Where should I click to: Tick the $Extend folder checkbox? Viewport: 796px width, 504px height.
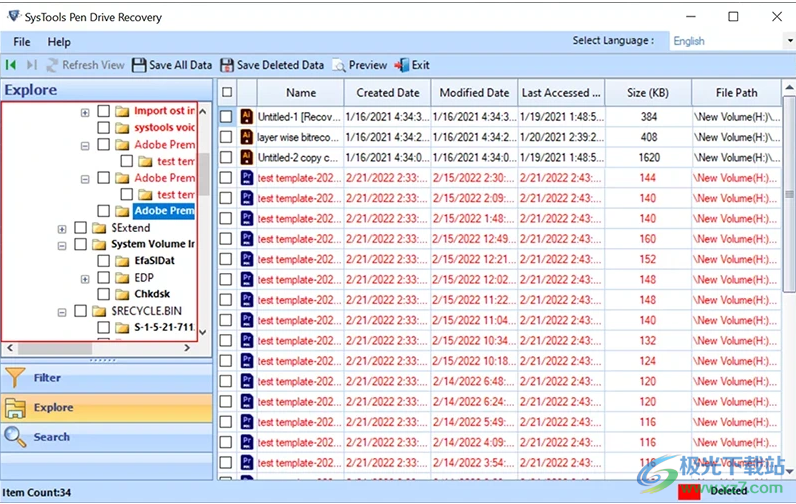80,227
